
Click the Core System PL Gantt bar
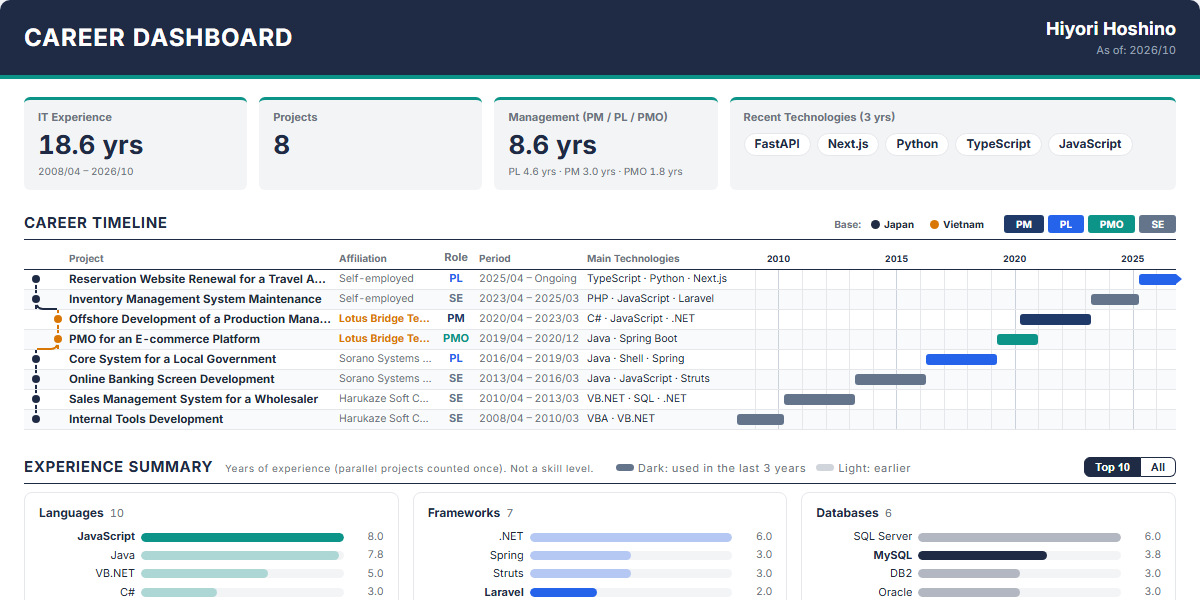pyautogui.click(x=961, y=359)
